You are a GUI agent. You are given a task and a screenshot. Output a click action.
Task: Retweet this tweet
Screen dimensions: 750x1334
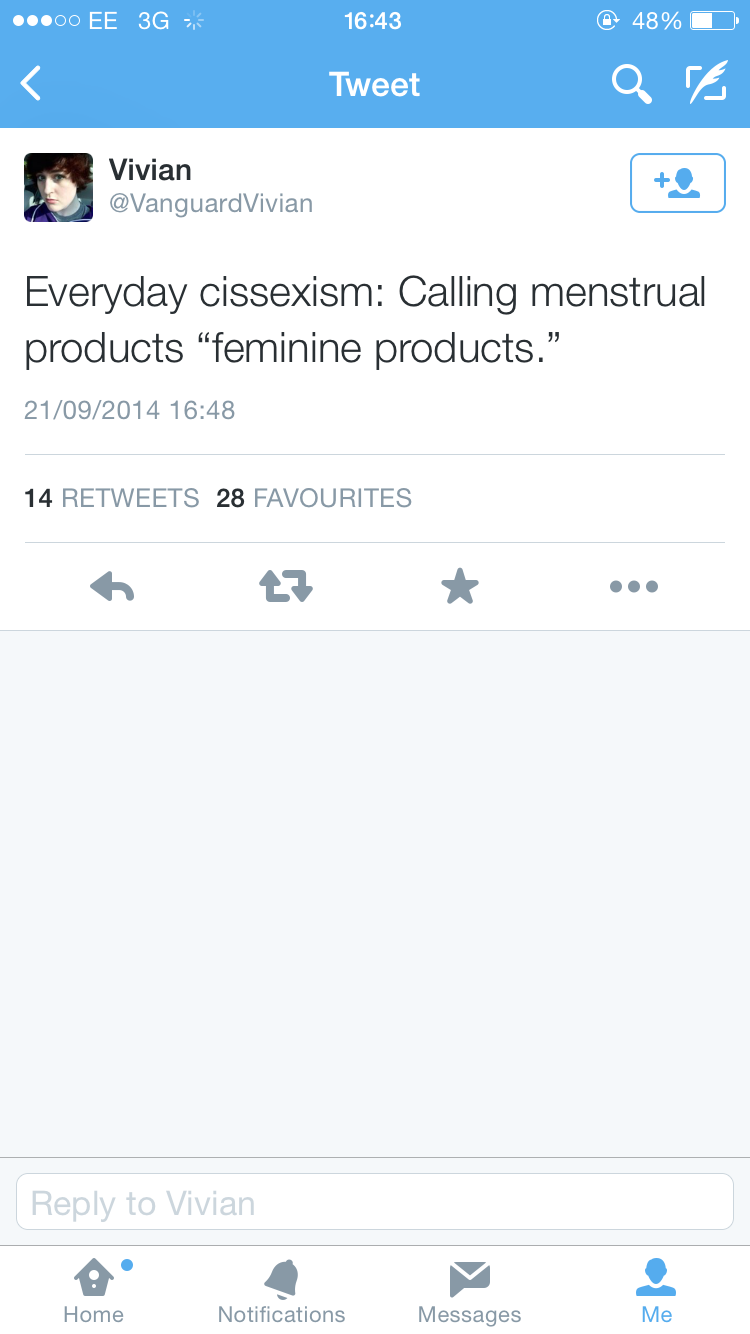[286, 587]
